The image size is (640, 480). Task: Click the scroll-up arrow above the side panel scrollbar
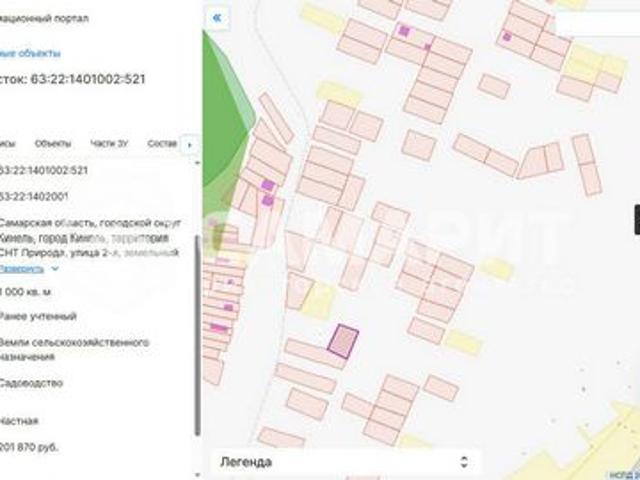click(198, 163)
